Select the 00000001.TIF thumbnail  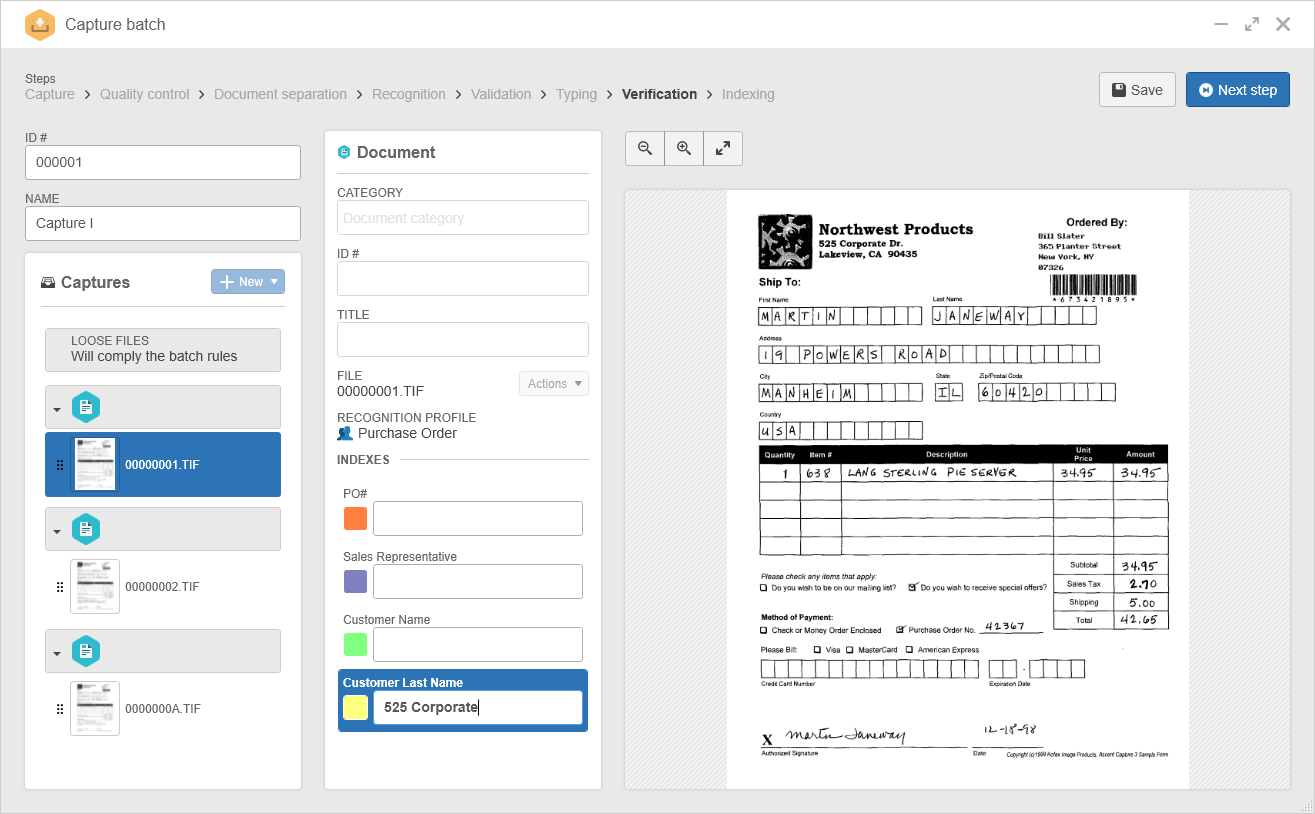(x=95, y=464)
